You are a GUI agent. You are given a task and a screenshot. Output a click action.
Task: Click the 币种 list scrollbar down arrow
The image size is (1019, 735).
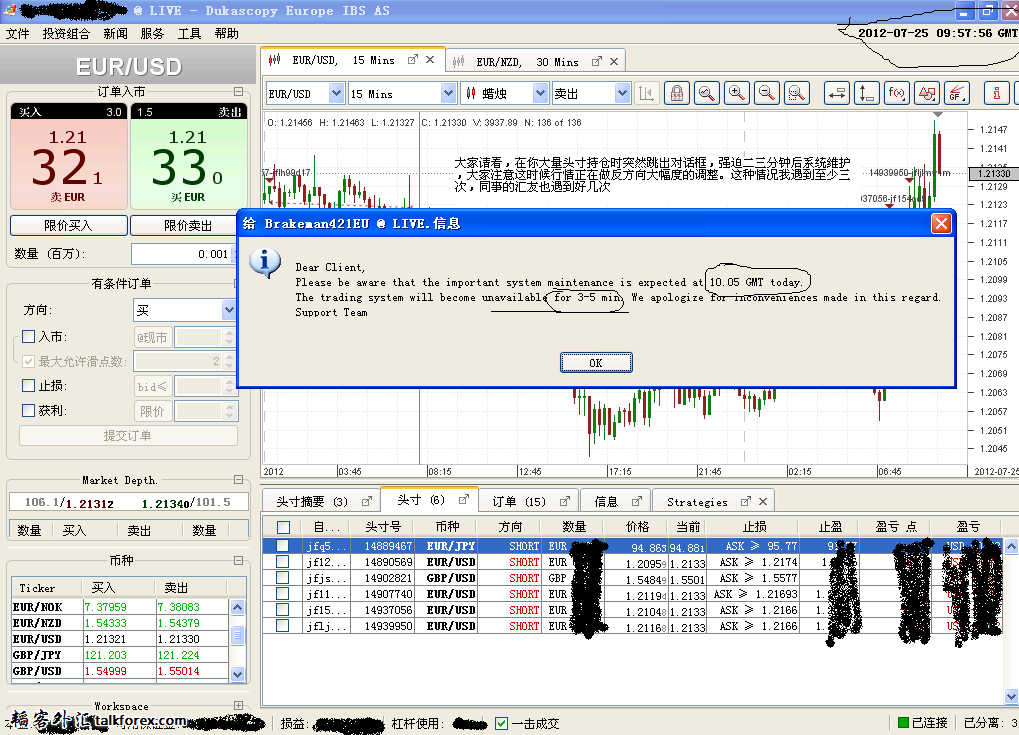(x=237, y=674)
